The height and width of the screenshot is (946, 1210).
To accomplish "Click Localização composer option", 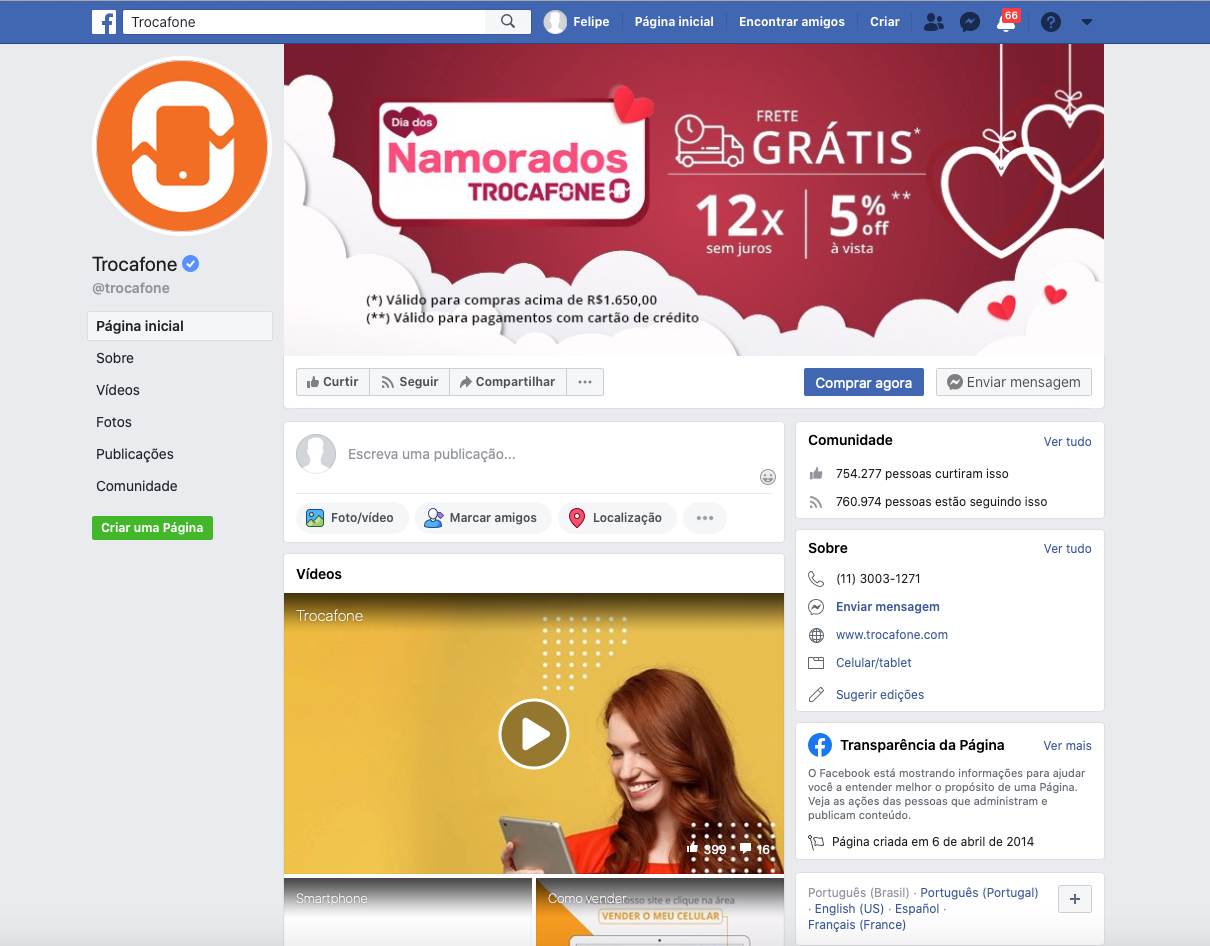I will tap(617, 518).
